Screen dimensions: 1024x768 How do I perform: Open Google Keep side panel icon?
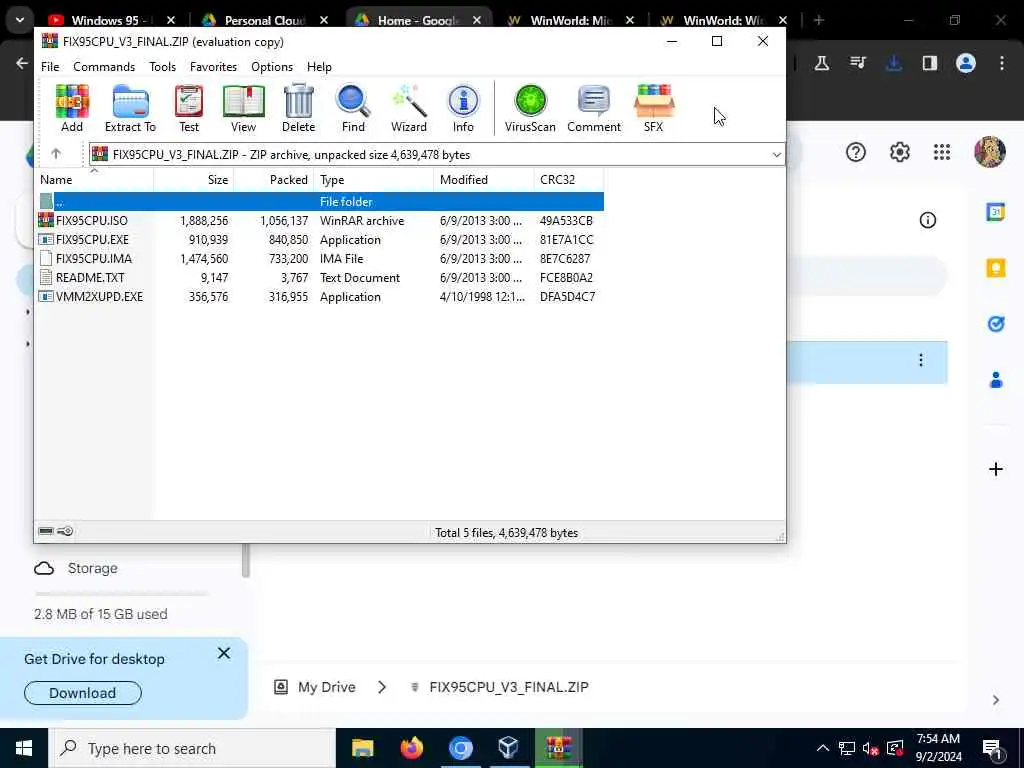[996, 268]
